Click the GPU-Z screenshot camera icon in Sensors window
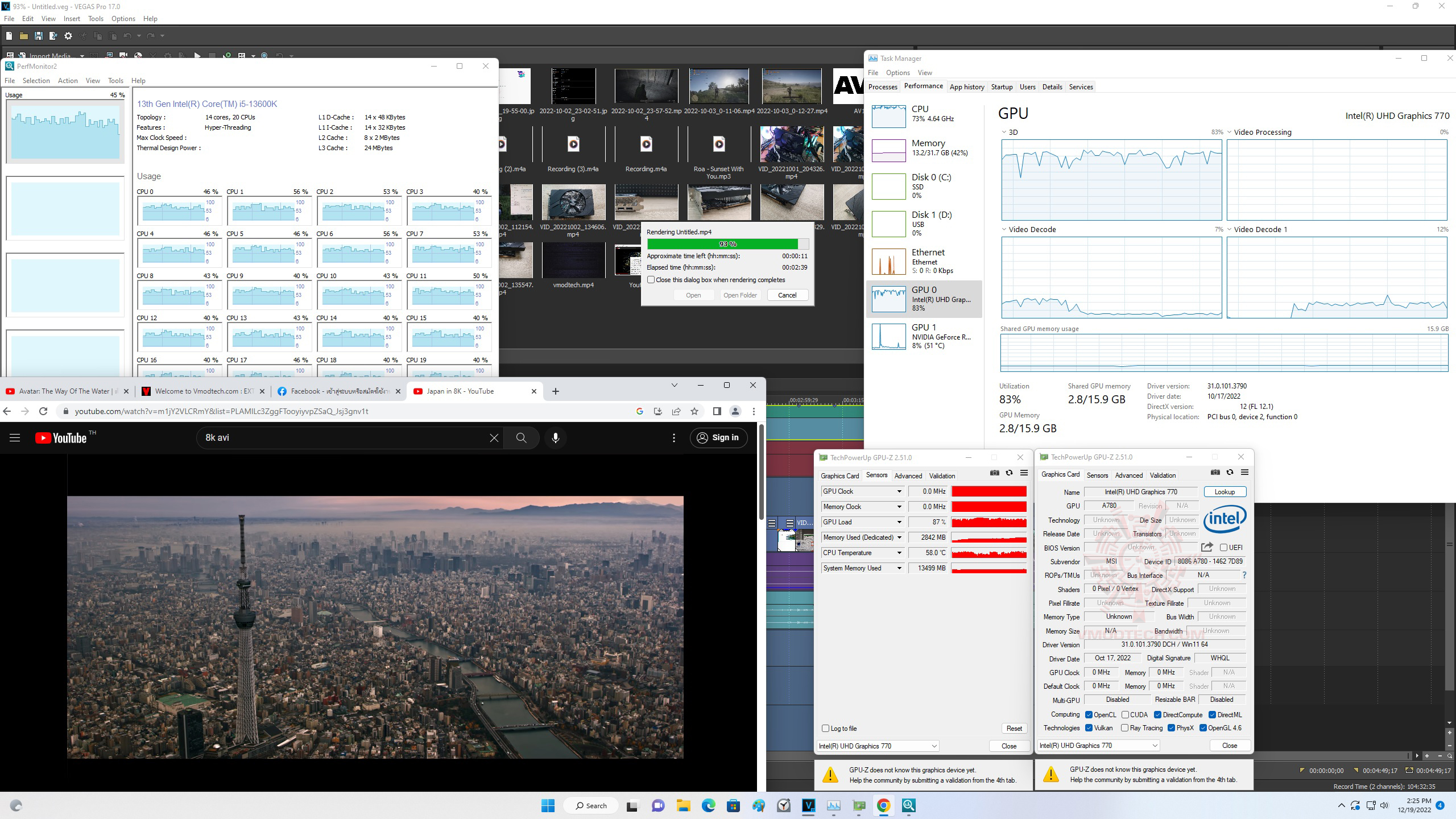Viewport: 1456px width, 819px height. pos(994,473)
